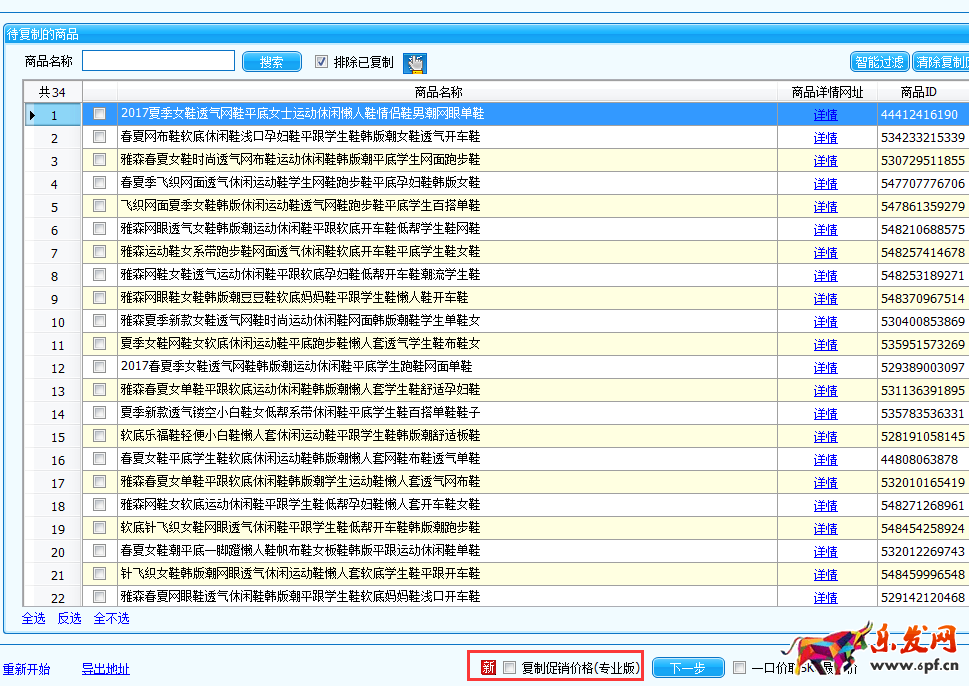Click 下一步 to proceed
Viewport: 969px width, 686px height.
coord(688,668)
